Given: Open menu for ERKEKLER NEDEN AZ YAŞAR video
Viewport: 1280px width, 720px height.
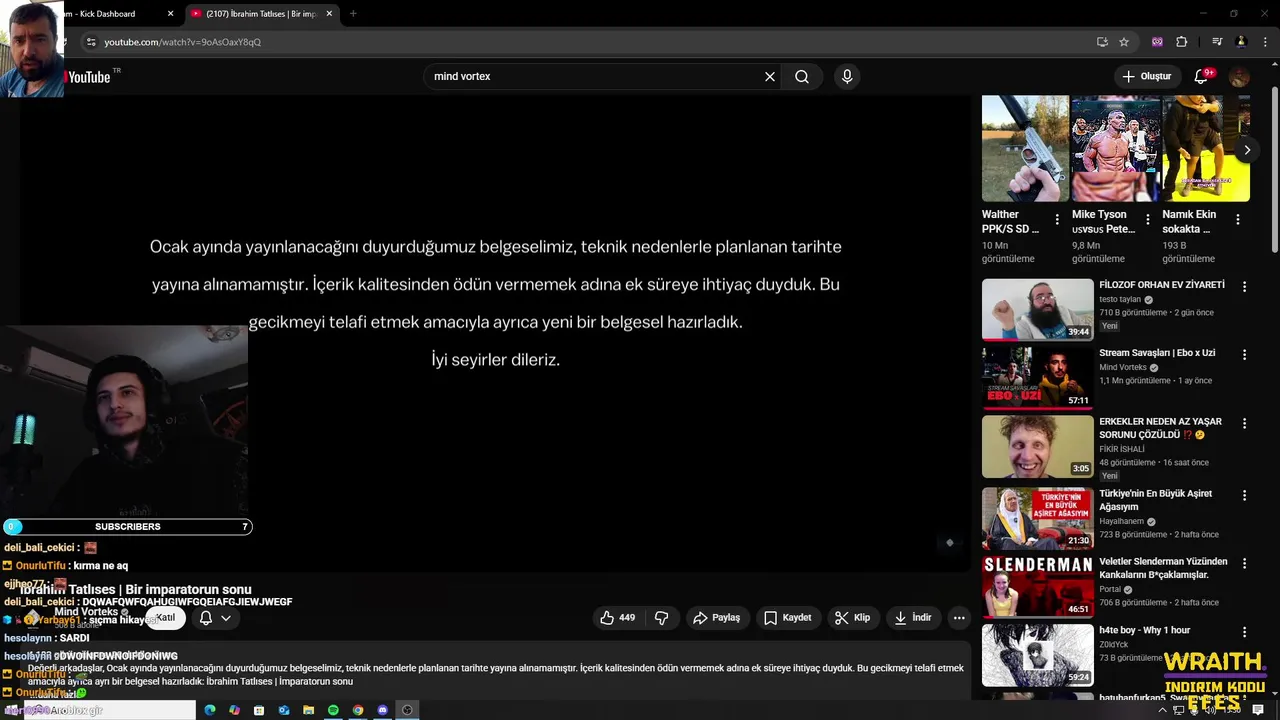Looking at the screenshot, I should 1245,424.
